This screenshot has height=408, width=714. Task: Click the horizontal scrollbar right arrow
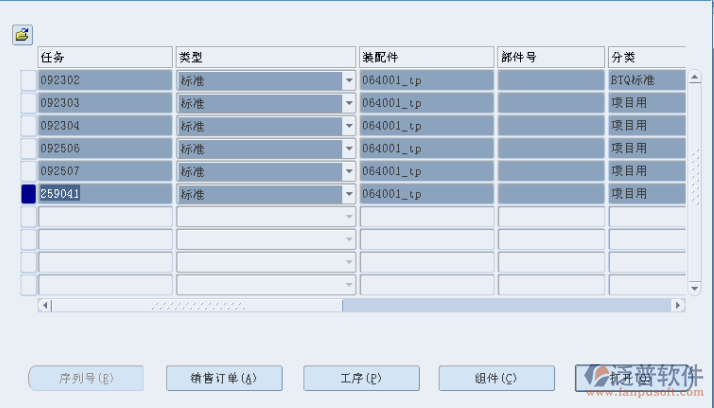(x=678, y=305)
